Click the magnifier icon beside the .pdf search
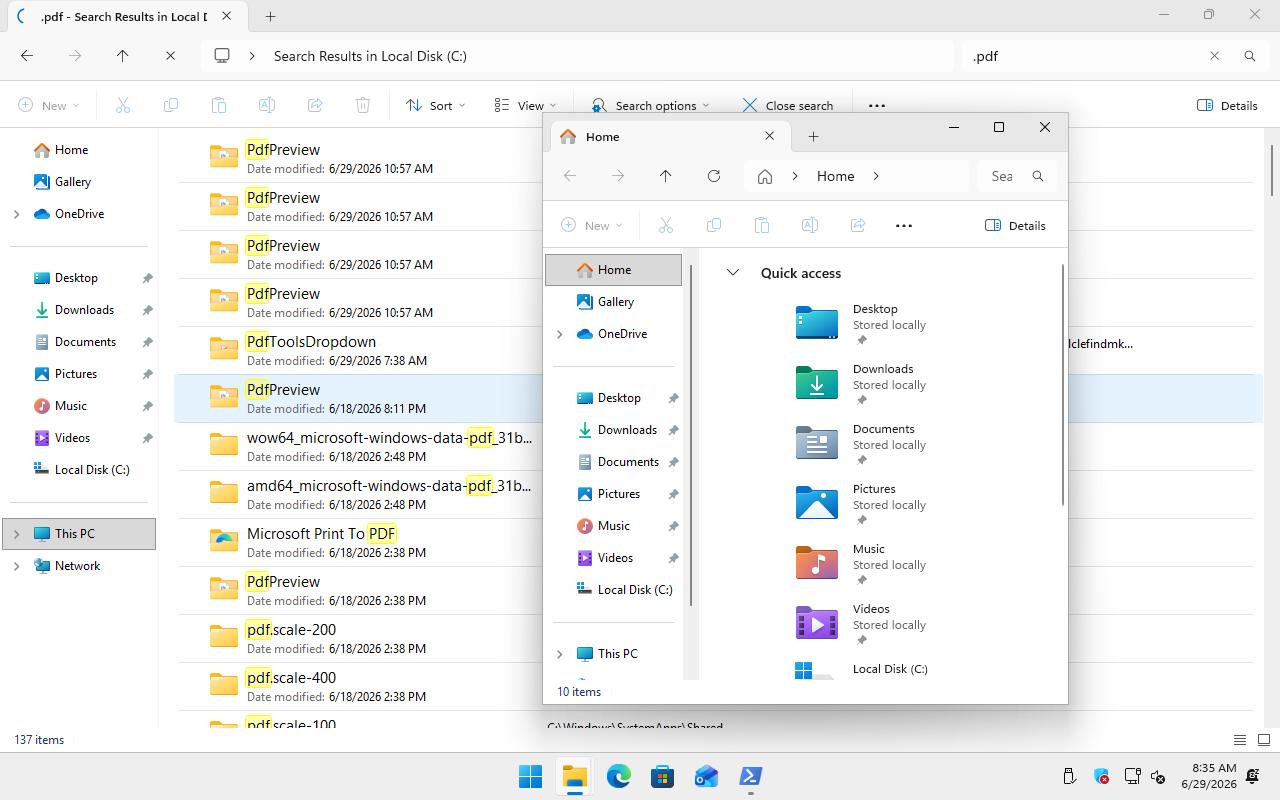The image size is (1280, 800). click(1250, 56)
